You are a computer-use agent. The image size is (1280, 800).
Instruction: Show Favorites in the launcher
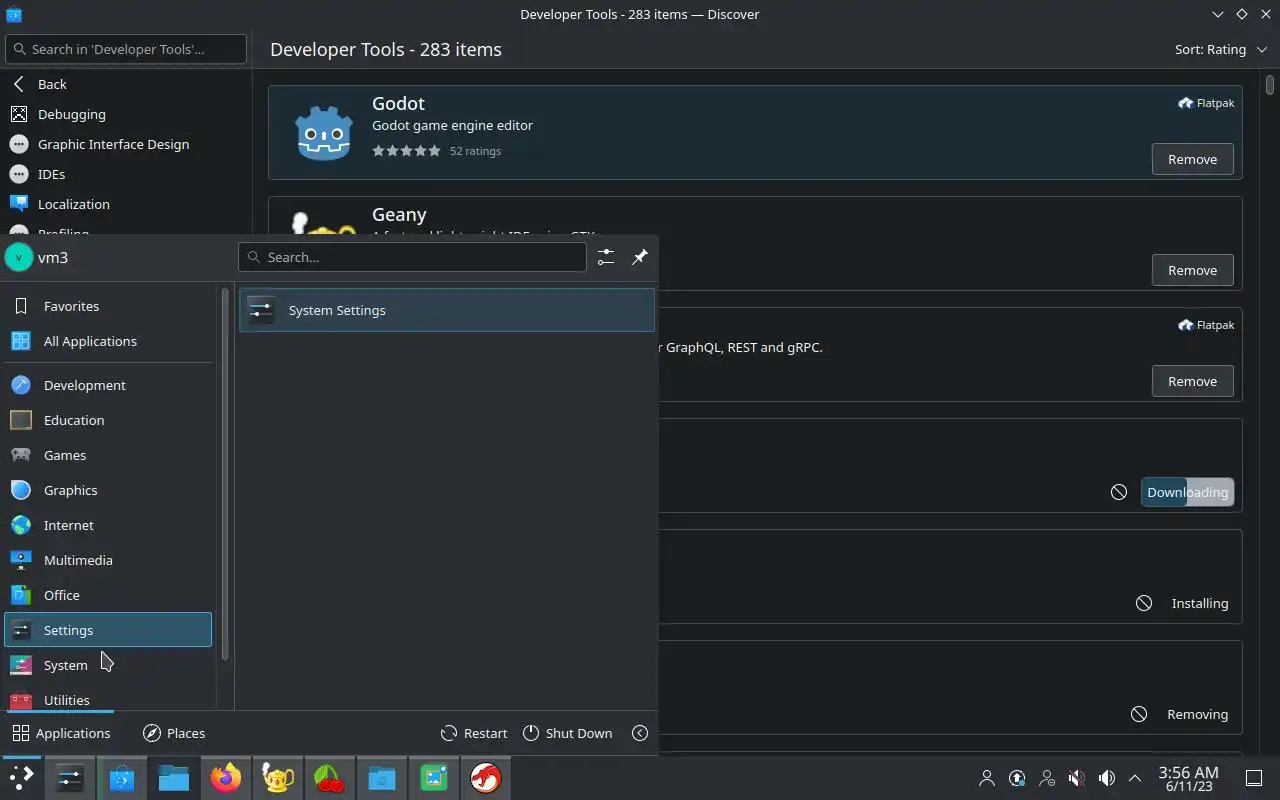[108, 306]
